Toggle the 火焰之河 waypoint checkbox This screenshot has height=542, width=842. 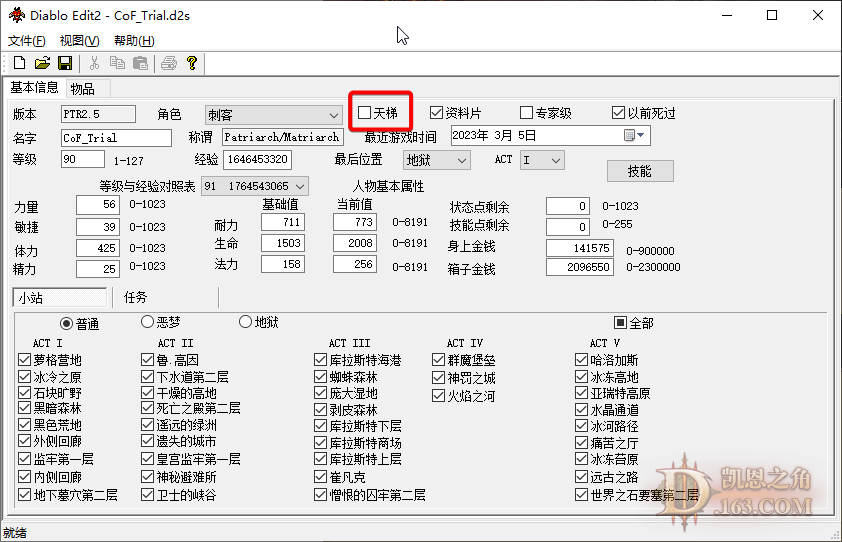tap(438, 396)
